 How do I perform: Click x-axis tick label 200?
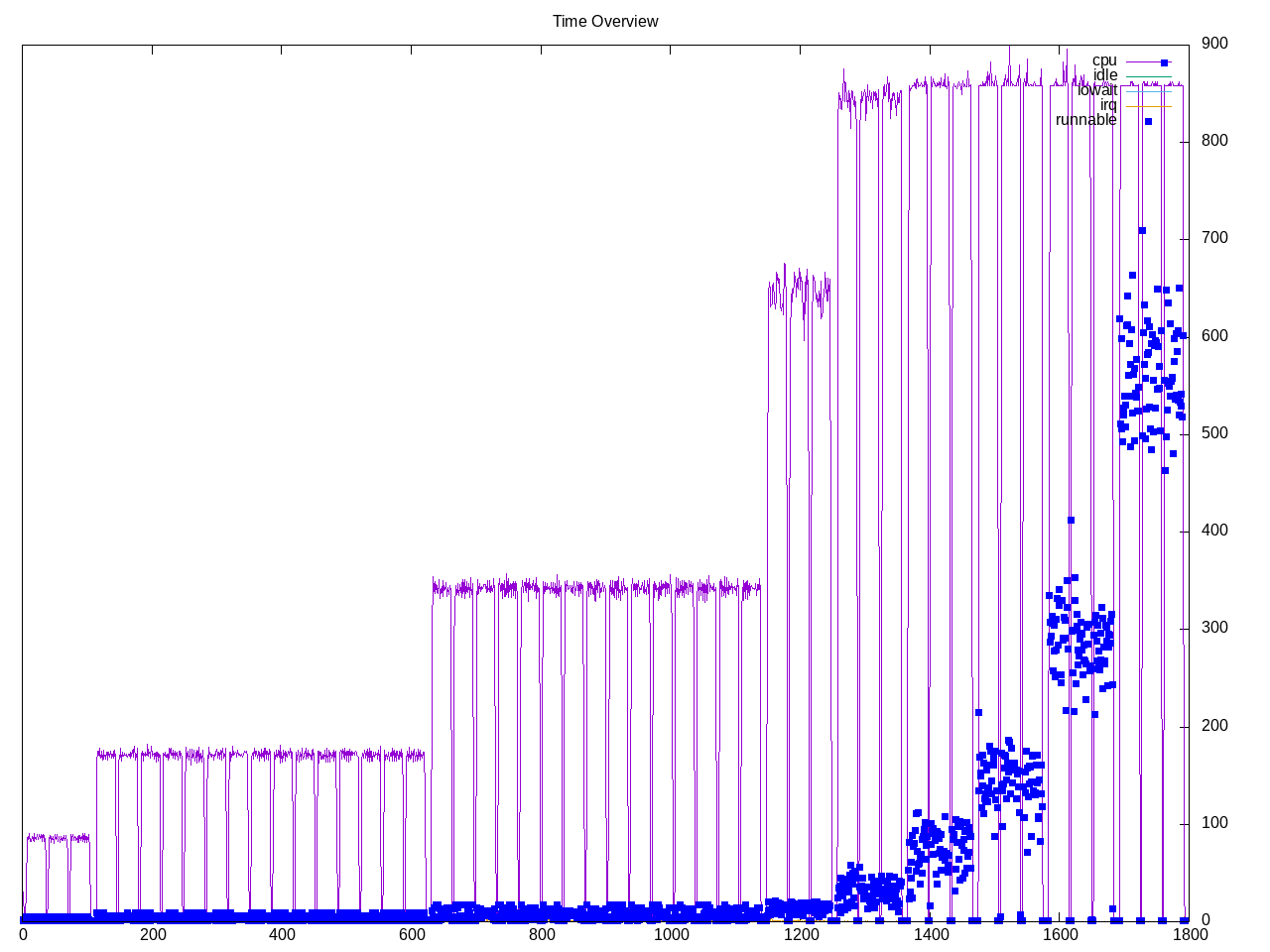click(x=153, y=934)
